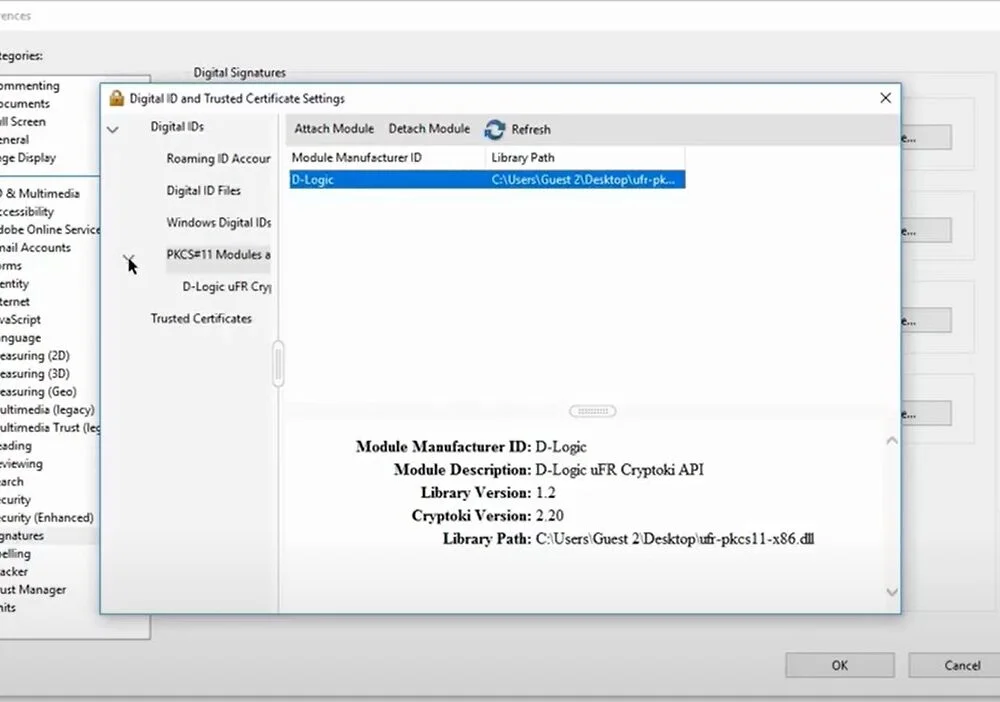Image resolution: width=1000 pixels, height=702 pixels.
Task: Select Email Accounts category
Action: [35, 247]
